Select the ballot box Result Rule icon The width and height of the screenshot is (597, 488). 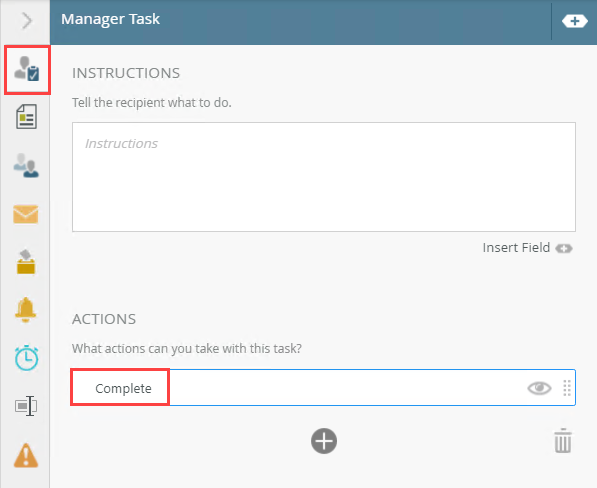coord(26,262)
